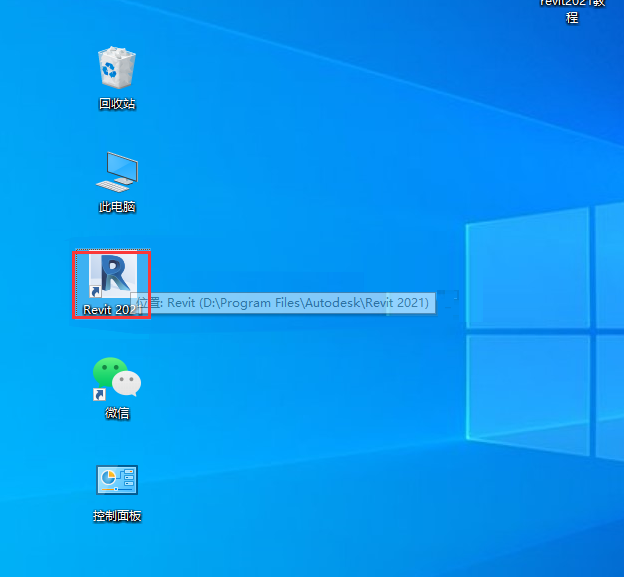The width and height of the screenshot is (624, 577).
Task: Click the 回收站 label text
Action: 117,104
